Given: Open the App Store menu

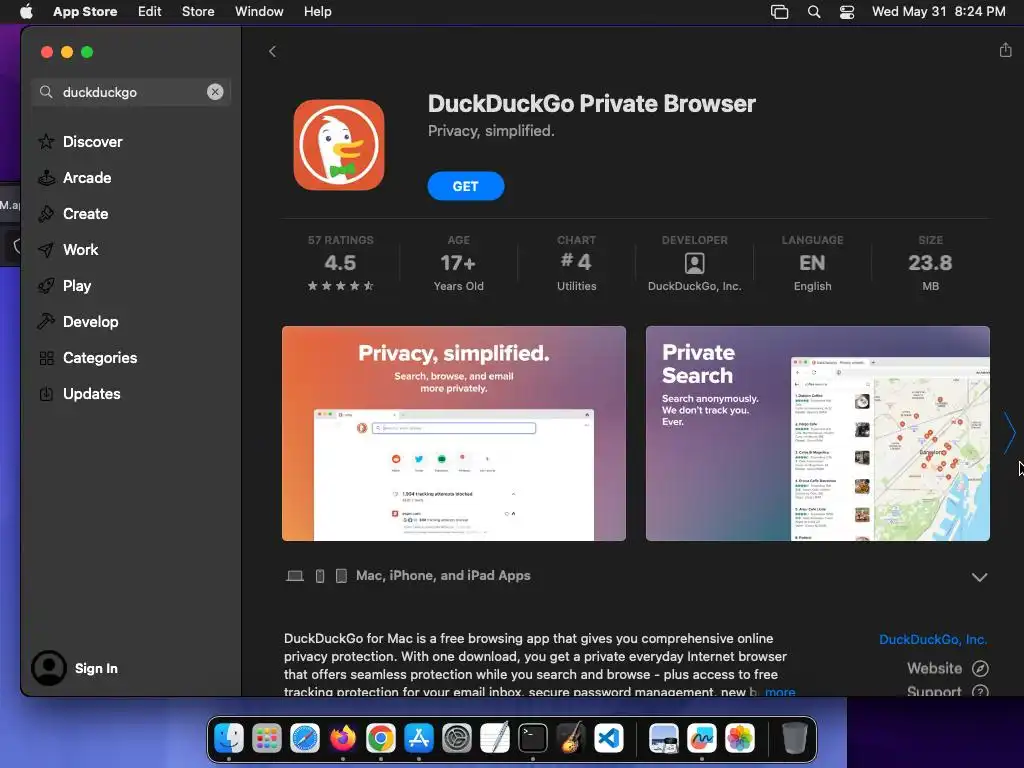Looking at the screenshot, I should click(85, 11).
